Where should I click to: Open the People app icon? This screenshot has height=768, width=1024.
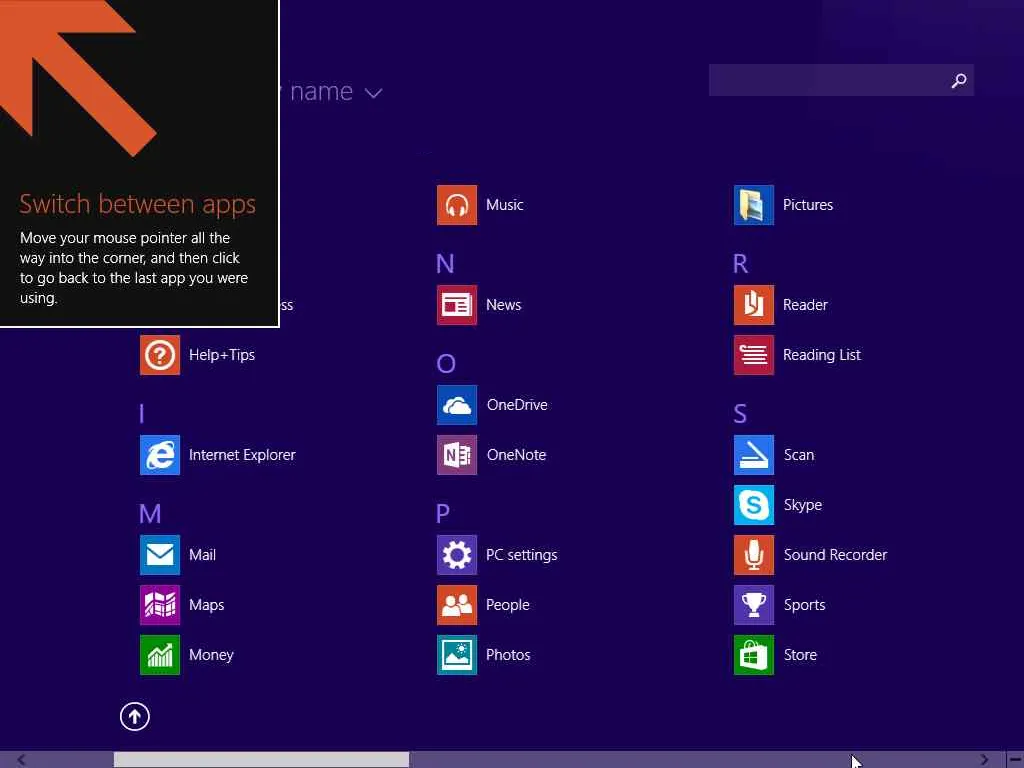pyautogui.click(x=456, y=605)
